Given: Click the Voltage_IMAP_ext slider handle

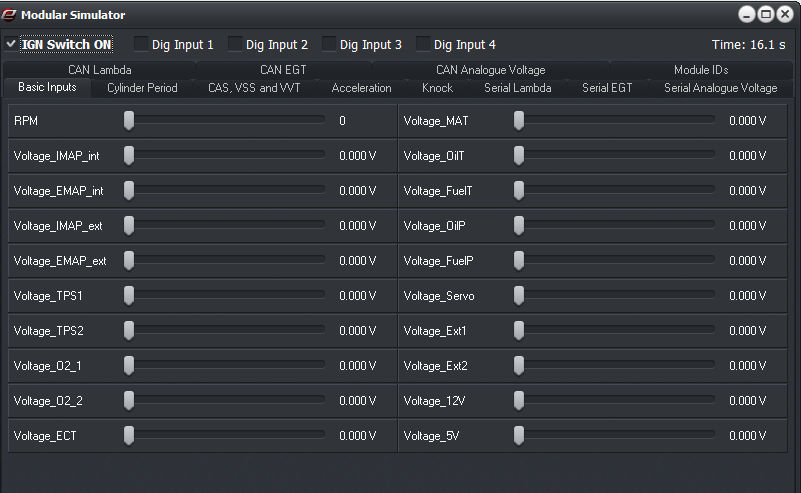Looking at the screenshot, I should point(129,225).
